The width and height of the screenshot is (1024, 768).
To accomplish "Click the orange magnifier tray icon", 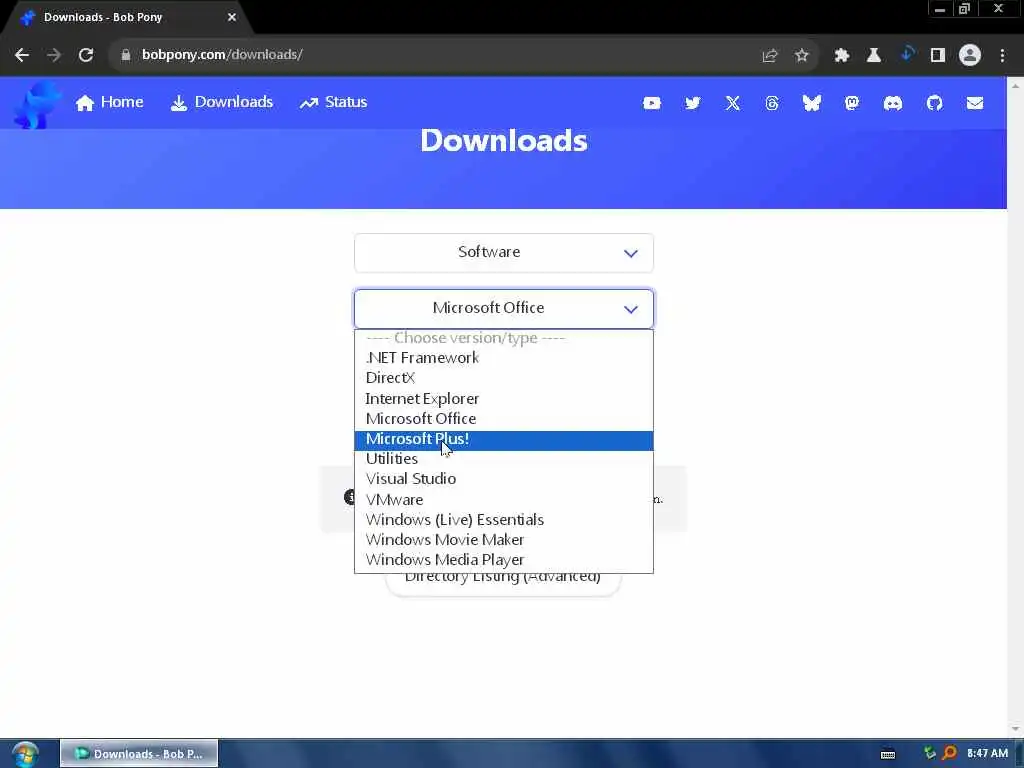I will pos(950,754).
